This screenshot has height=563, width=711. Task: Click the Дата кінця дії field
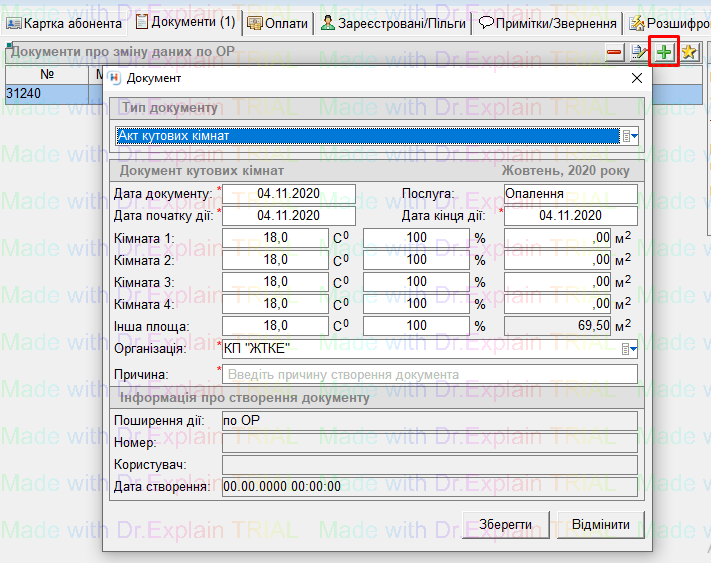click(x=570, y=215)
